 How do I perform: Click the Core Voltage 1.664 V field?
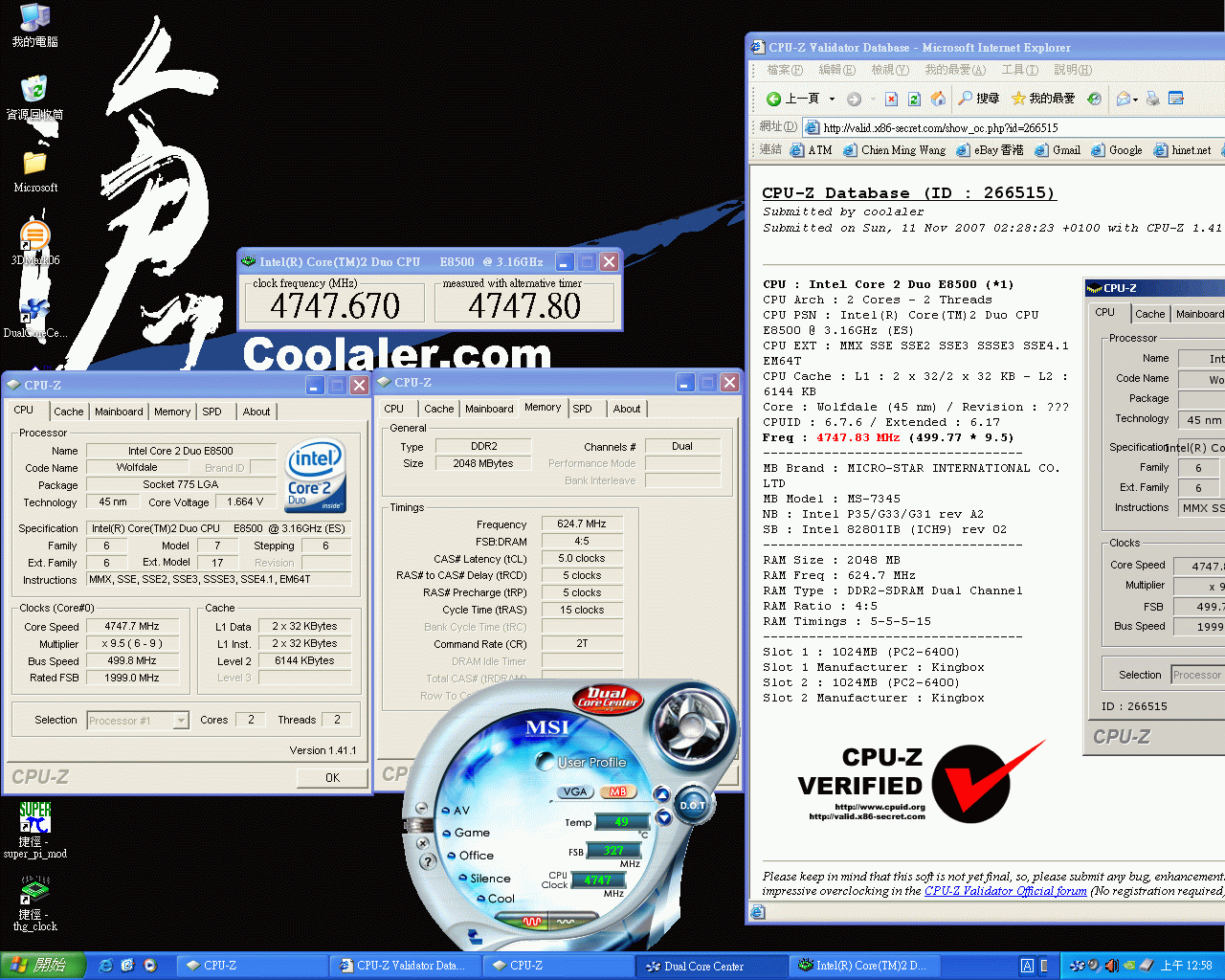(x=245, y=501)
